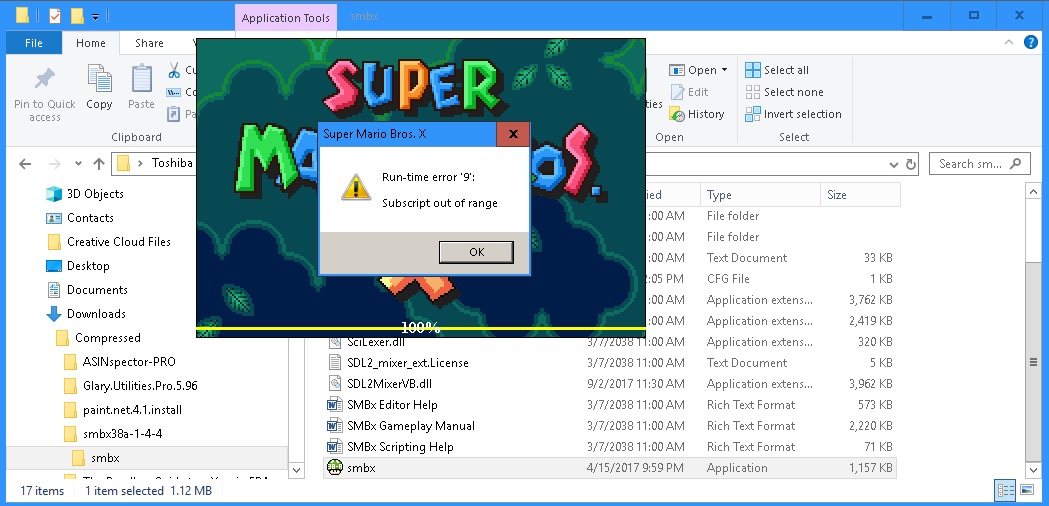Select the SDL2_mixer_ext.License file

609,363
